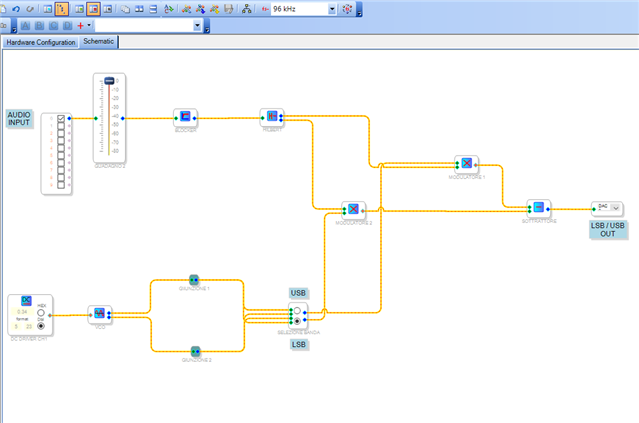Select the LSB radio button in band selector
639x423 pixels.
coord(297,321)
